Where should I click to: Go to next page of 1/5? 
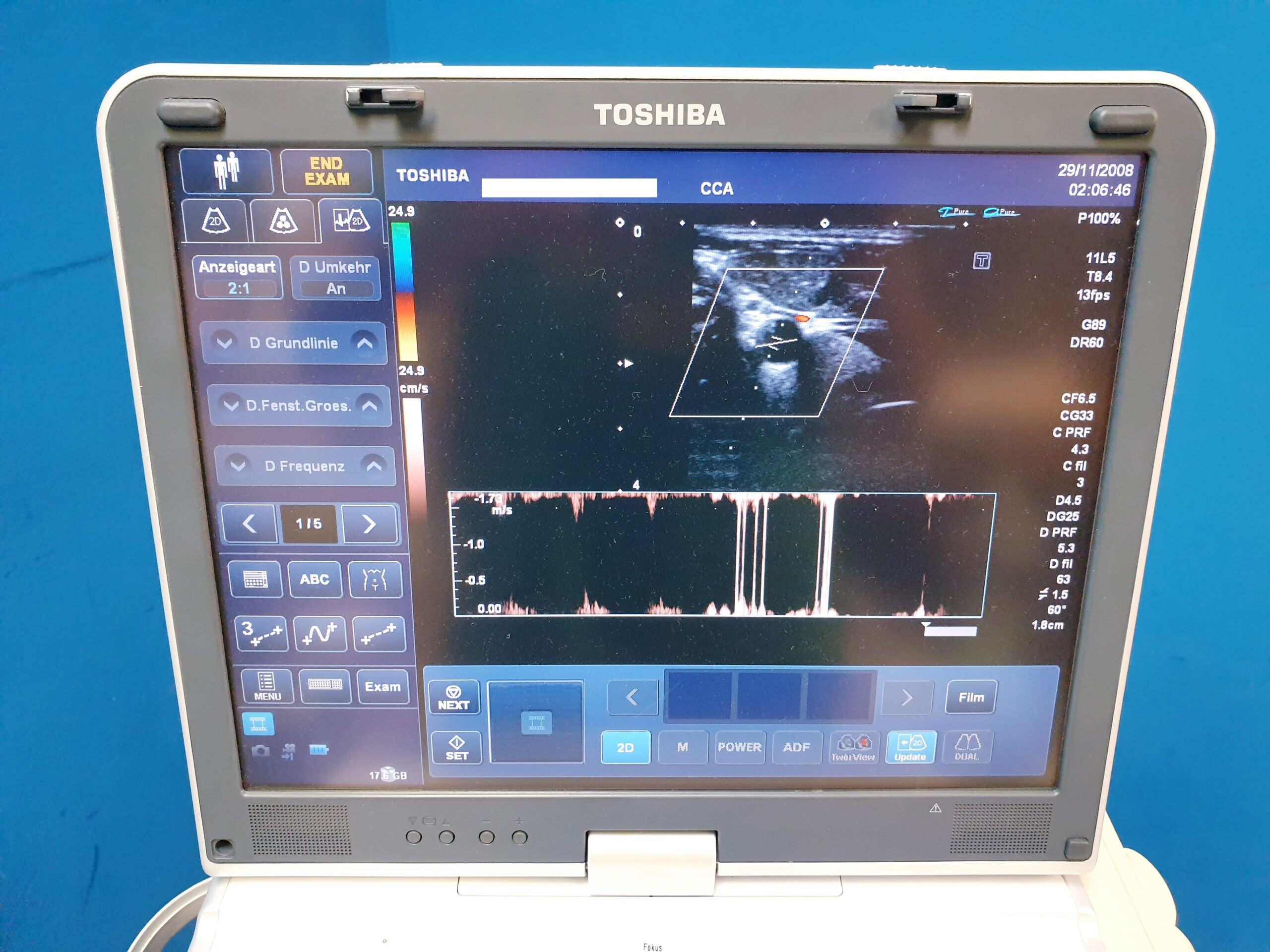pyautogui.click(x=369, y=523)
